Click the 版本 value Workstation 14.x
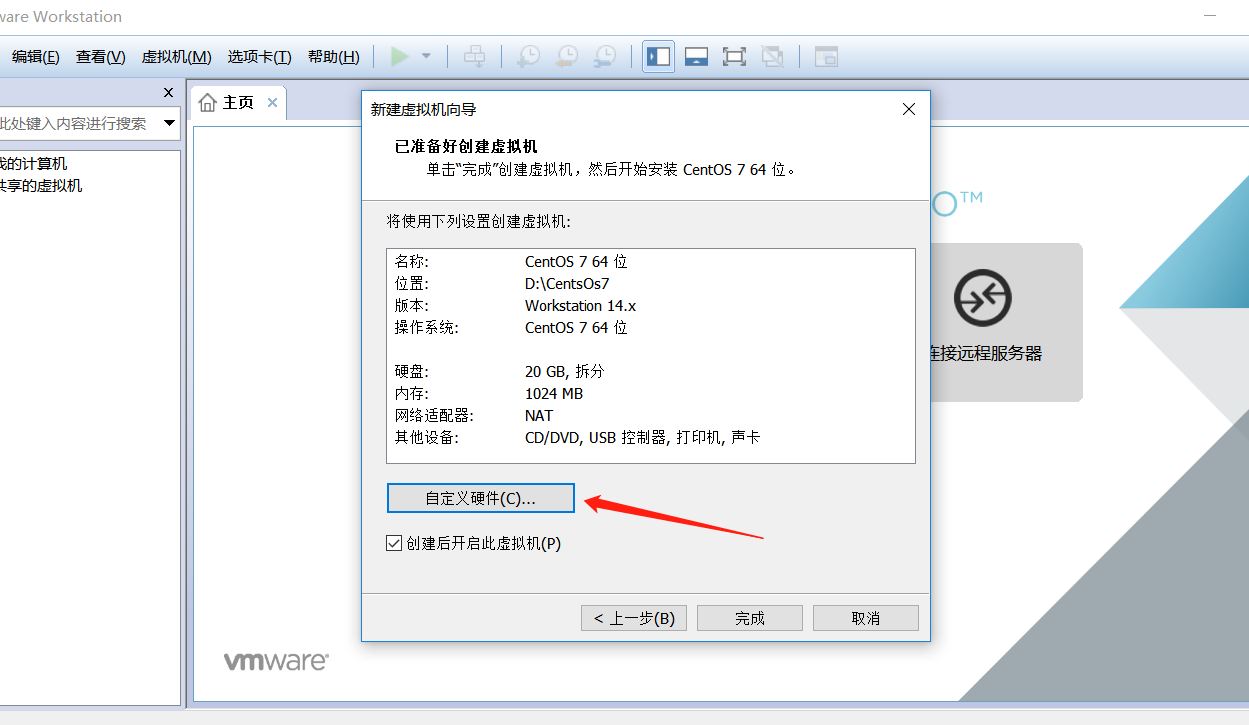Screen dimensions: 1249x725 pyautogui.click(x=581, y=306)
